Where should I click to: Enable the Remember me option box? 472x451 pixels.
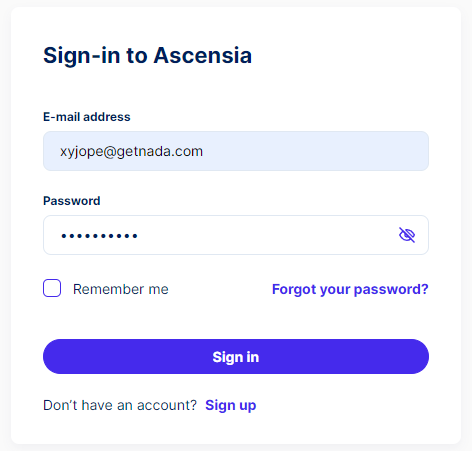click(52, 288)
